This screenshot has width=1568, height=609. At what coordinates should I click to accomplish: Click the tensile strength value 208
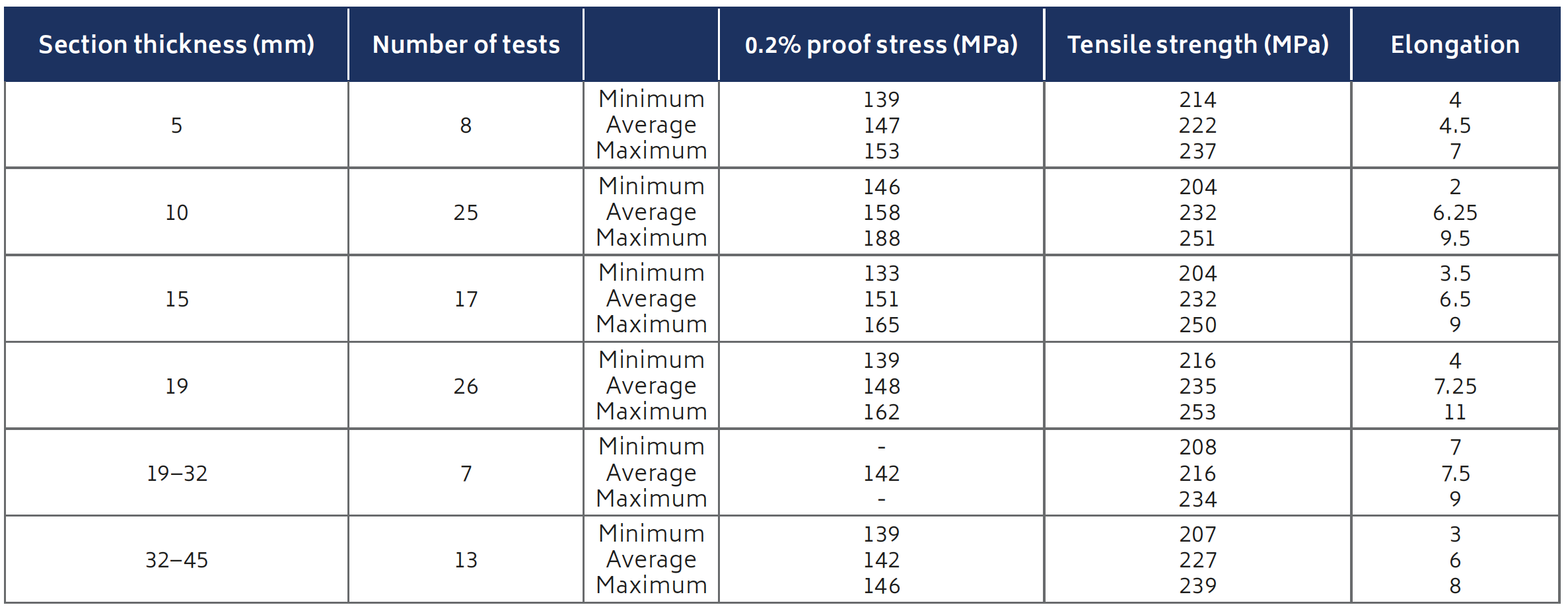point(1197,447)
